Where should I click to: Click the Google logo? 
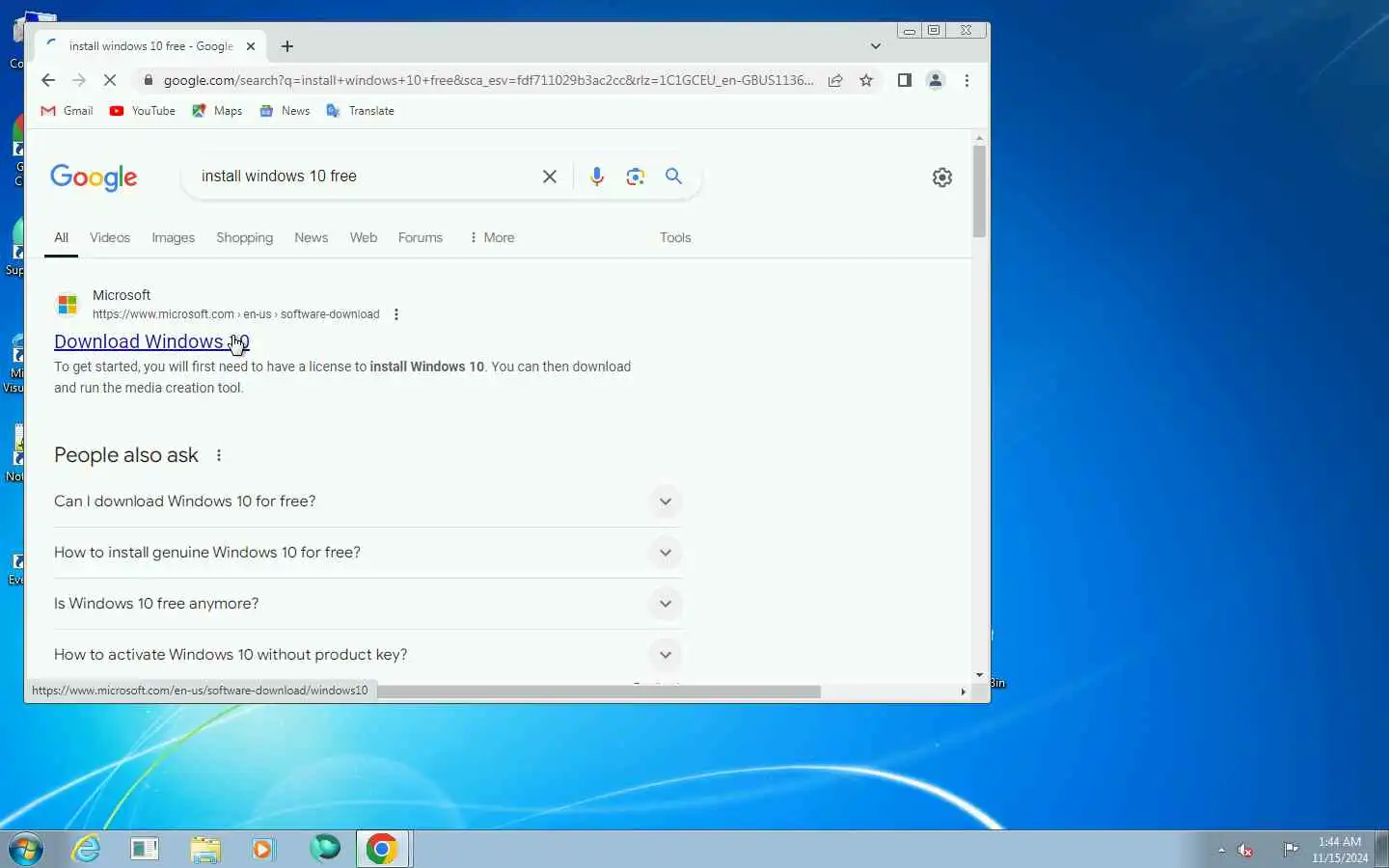click(94, 177)
